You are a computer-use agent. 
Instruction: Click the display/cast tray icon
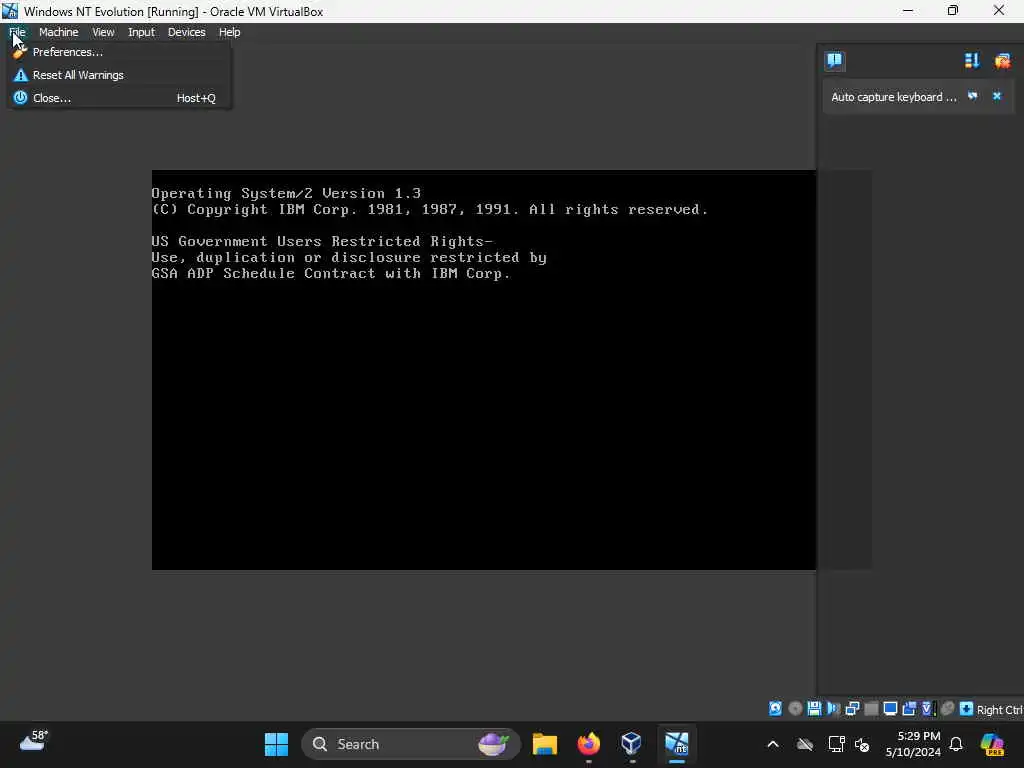(x=836, y=744)
